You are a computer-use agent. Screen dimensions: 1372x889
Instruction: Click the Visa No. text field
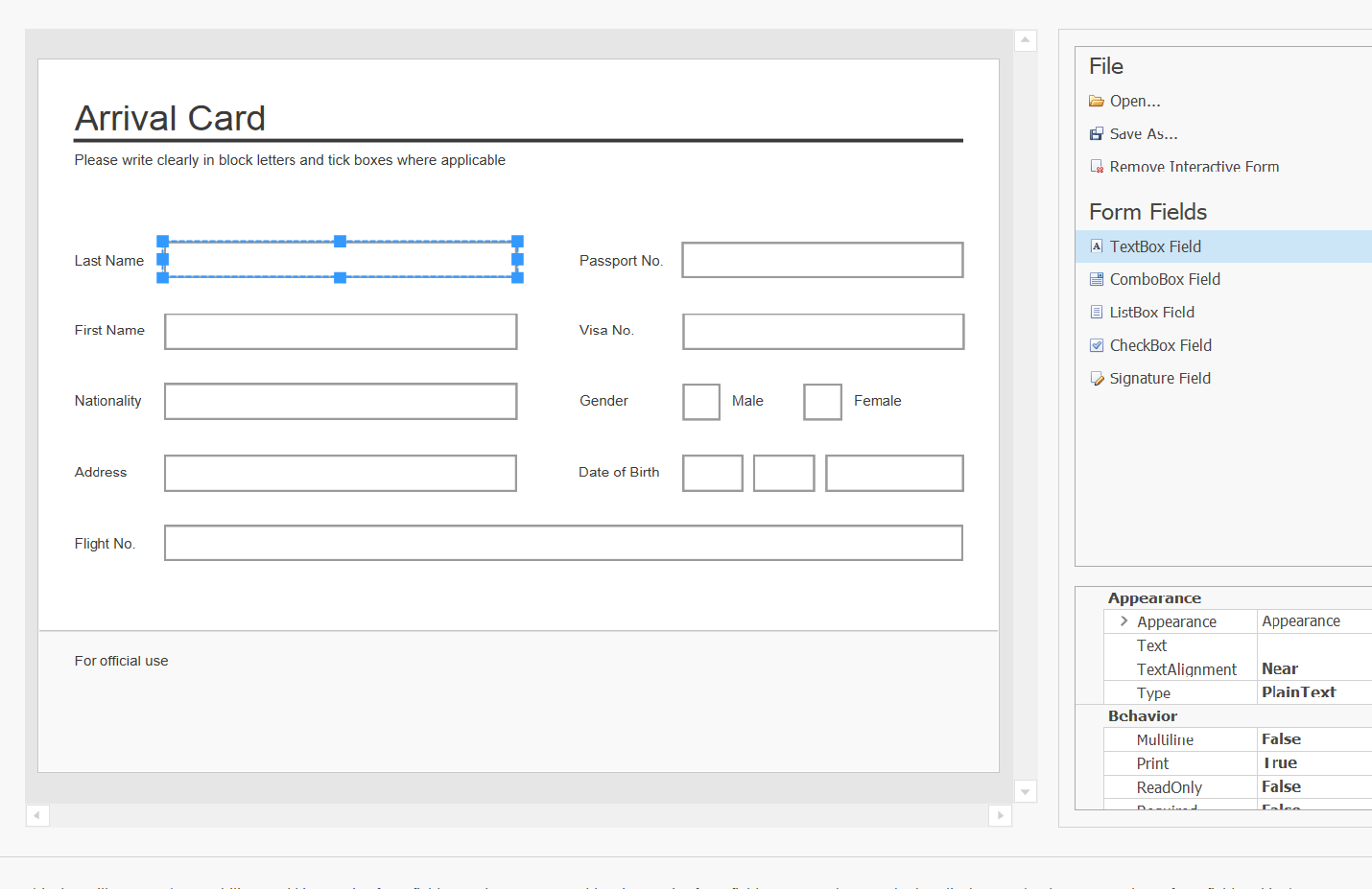point(823,332)
